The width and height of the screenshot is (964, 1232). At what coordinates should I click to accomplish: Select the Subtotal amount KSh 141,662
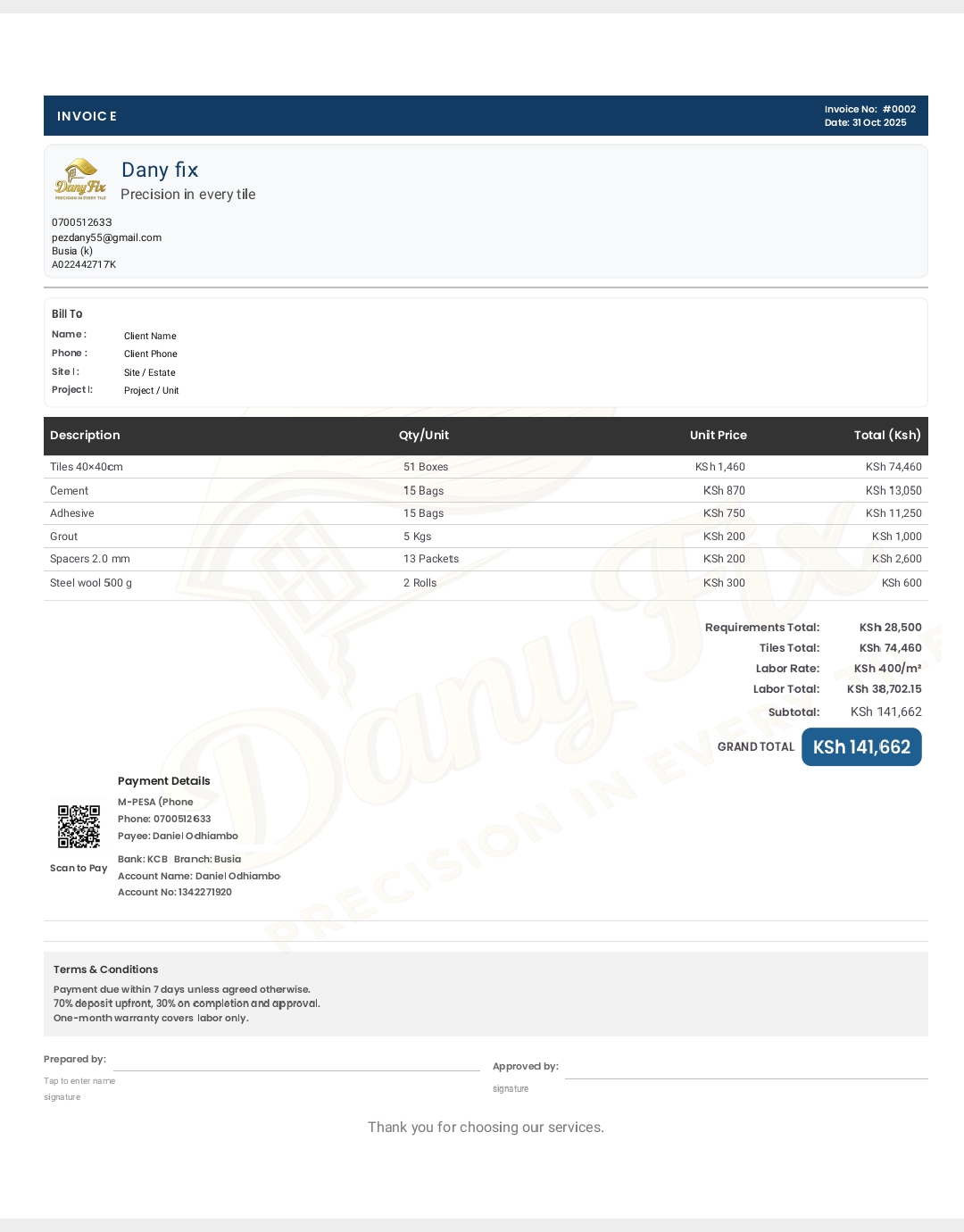[x=887, y=712]
